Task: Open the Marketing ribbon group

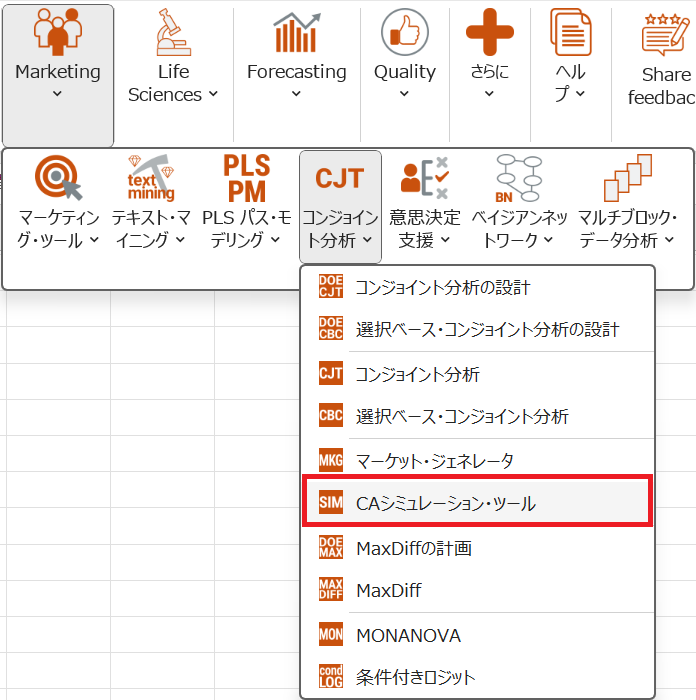Action: pos(58,72)
